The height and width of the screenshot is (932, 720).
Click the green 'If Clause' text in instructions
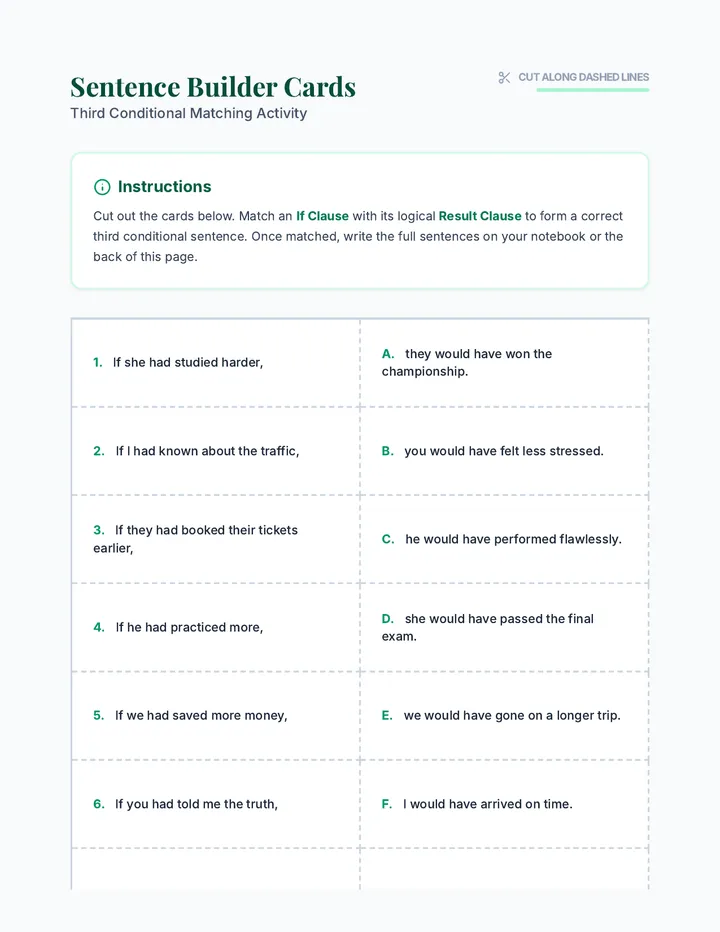(x=322, y=216)
